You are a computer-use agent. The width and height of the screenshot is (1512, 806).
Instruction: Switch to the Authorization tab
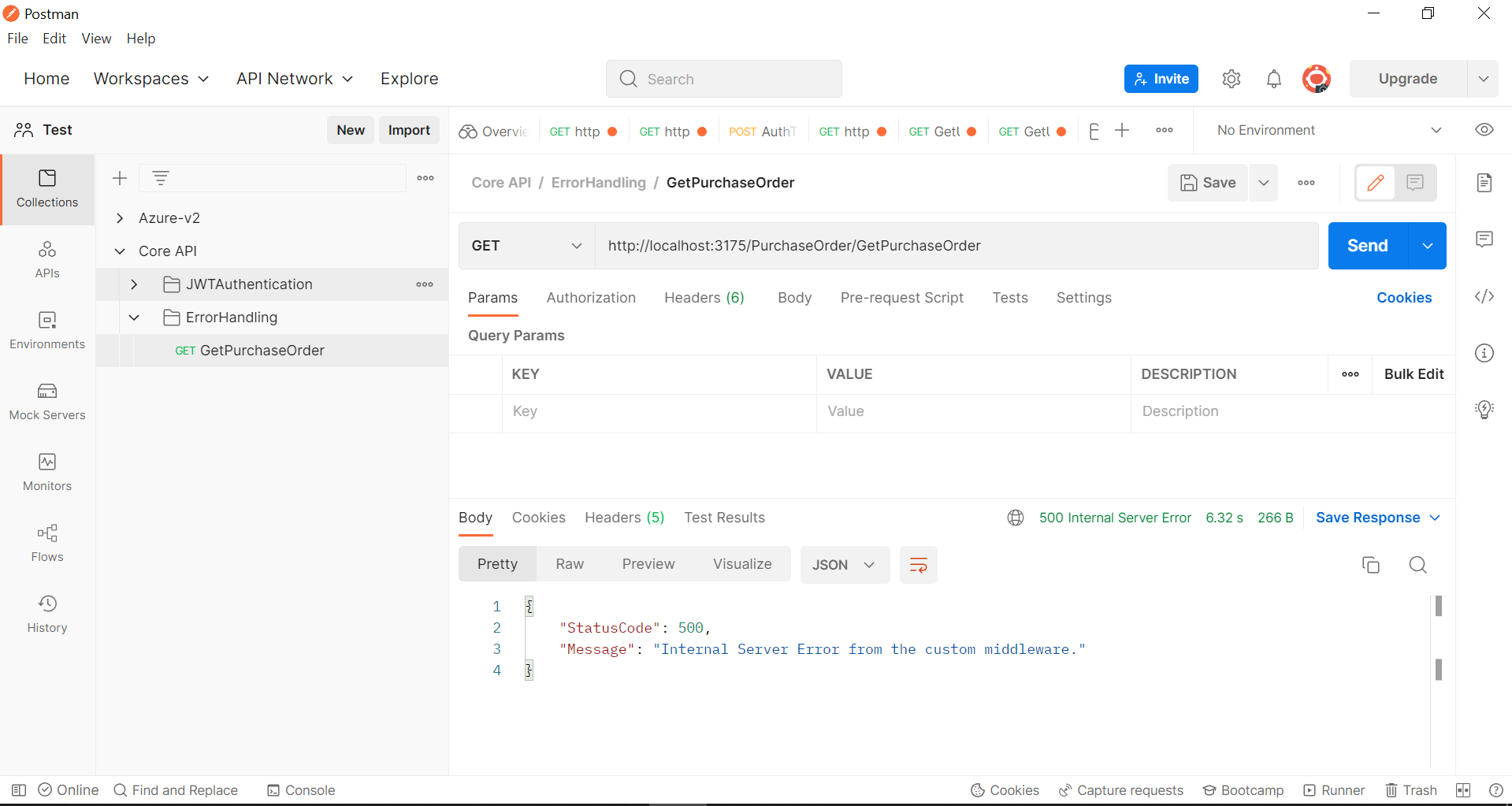point(590,298)
